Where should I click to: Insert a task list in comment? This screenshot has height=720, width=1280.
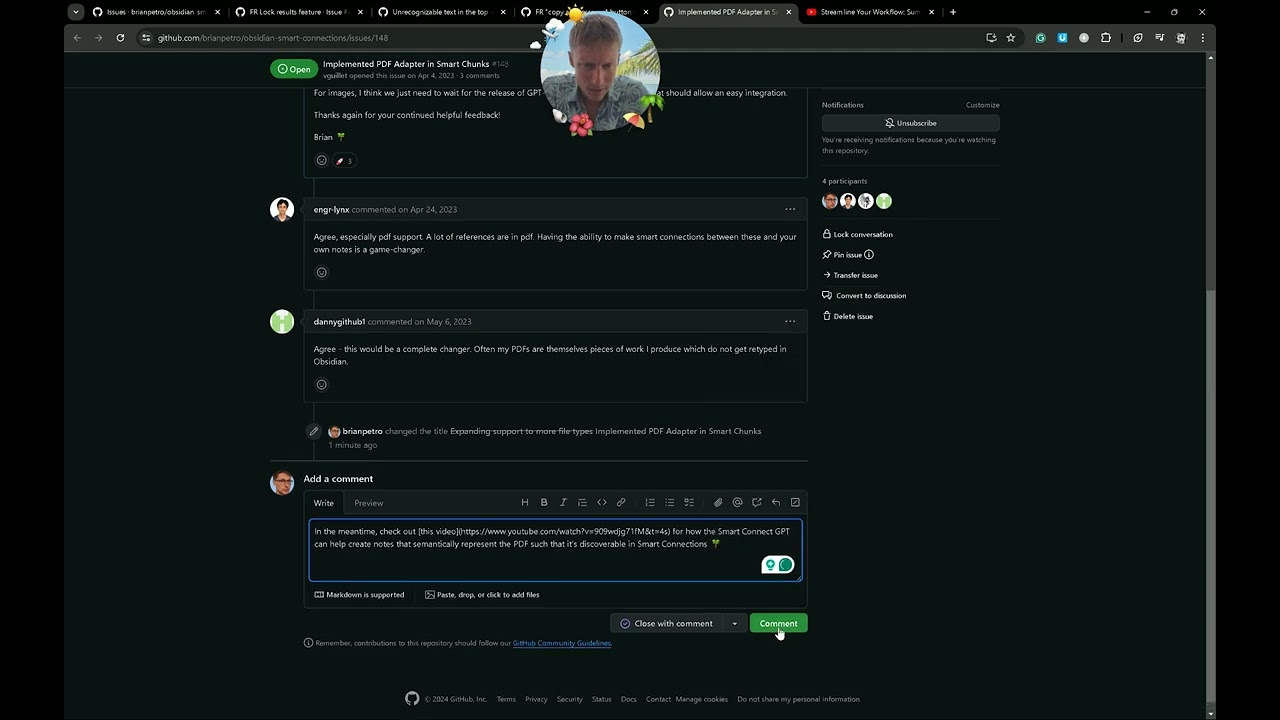[x=689, y=502]
